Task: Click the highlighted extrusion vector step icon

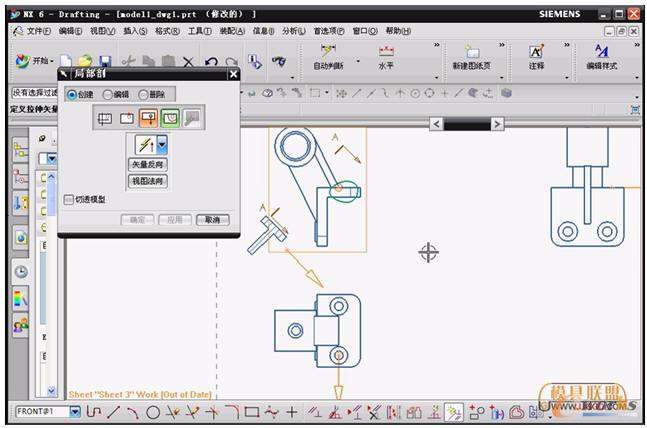Action: pos(148,119)
